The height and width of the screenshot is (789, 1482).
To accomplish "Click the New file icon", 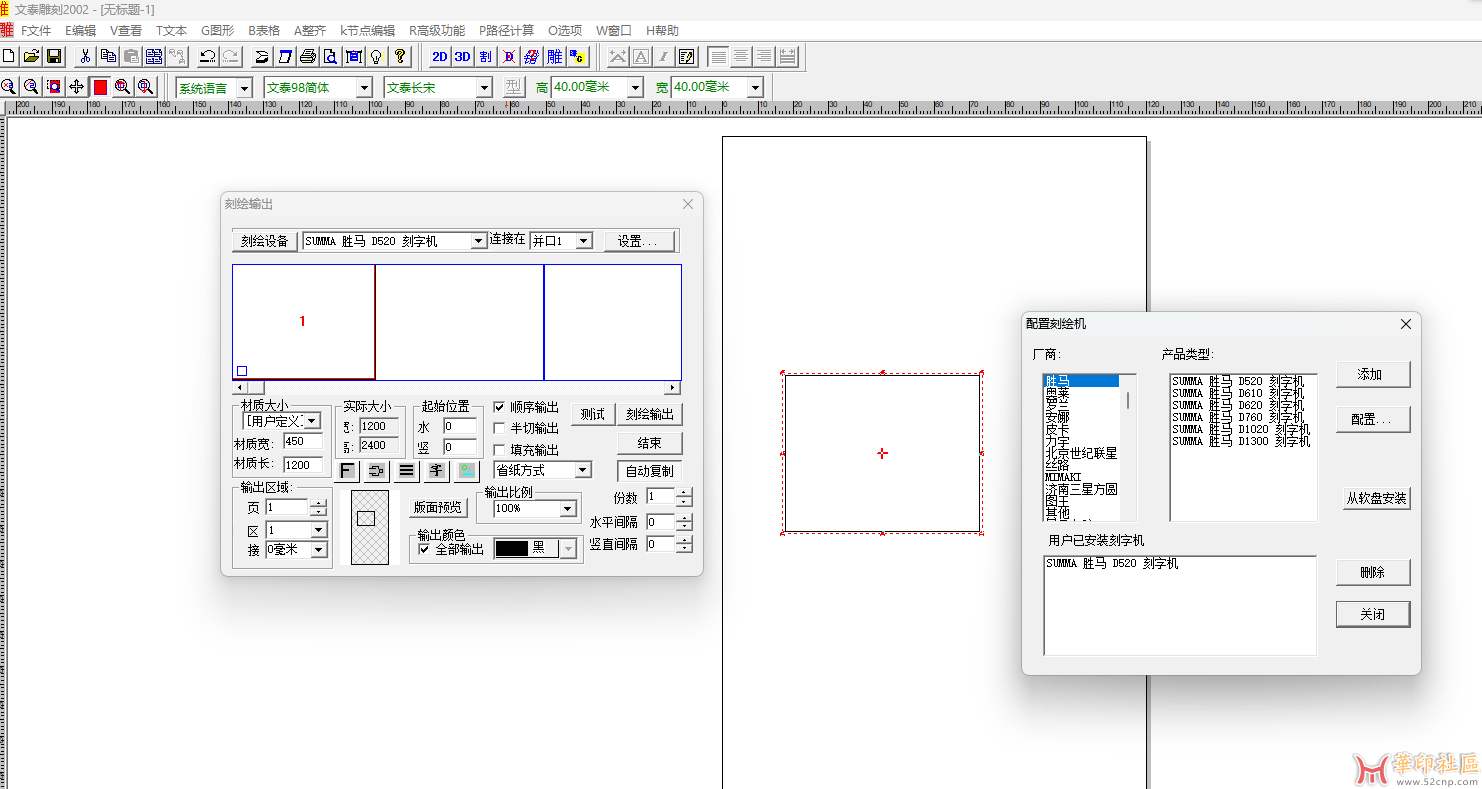I will point(9,56).
